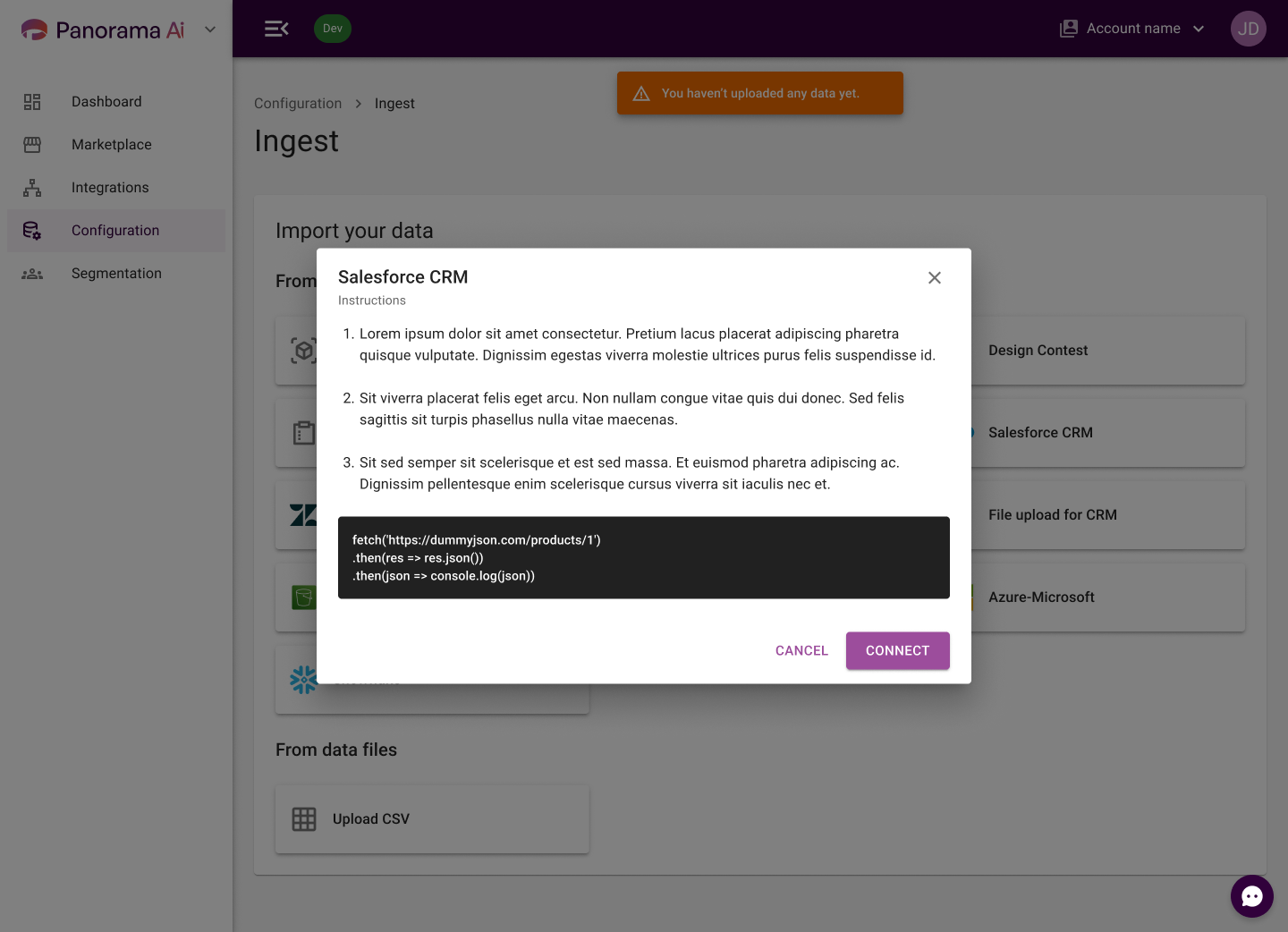Click the Dashboard icon in sidebar
This screenshot has height=932, width=1288.
click(x=32, y=102)
